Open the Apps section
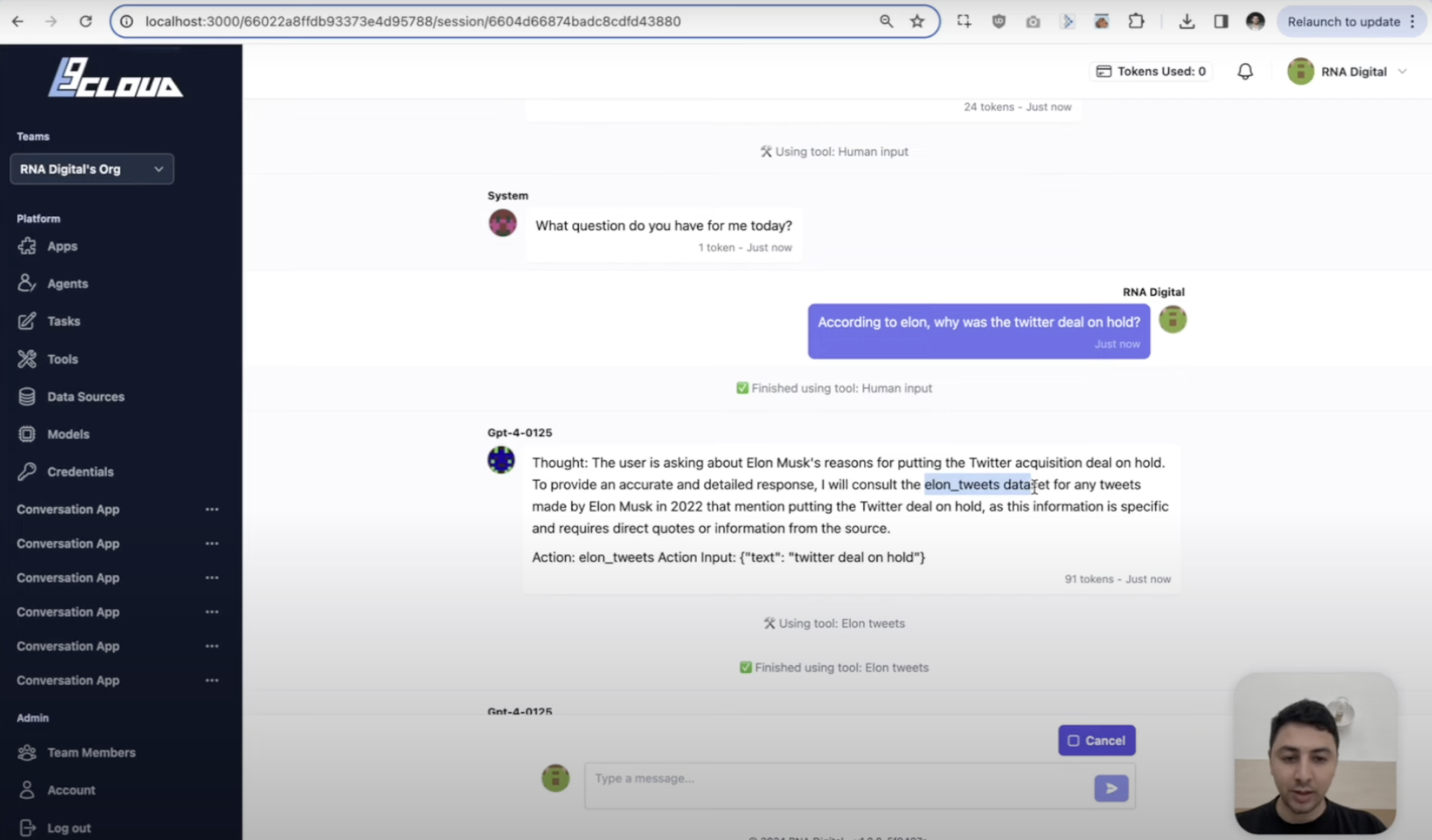Image resolution: width=1432 pixels, height=840 pixels. click(61, 246)
